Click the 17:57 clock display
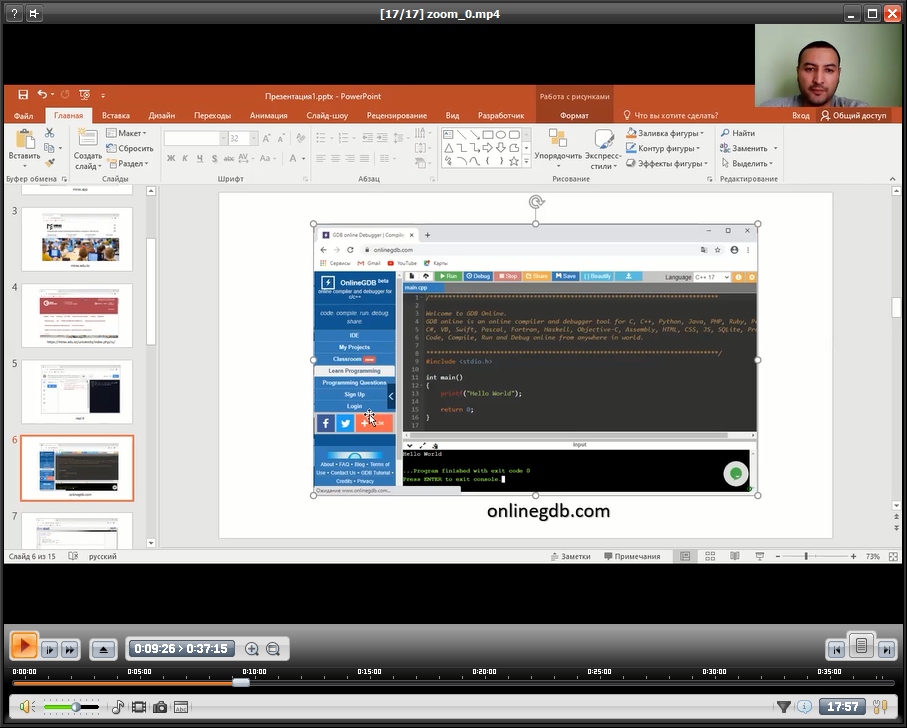 842,707
